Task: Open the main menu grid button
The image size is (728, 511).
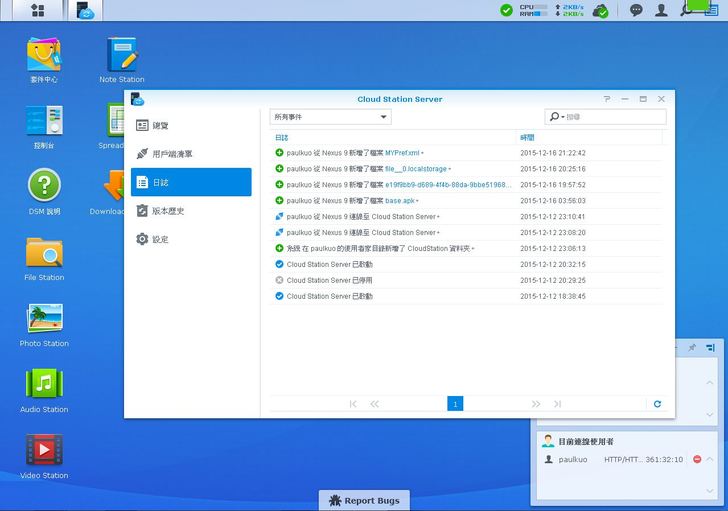Action: (x=38, y=10)
